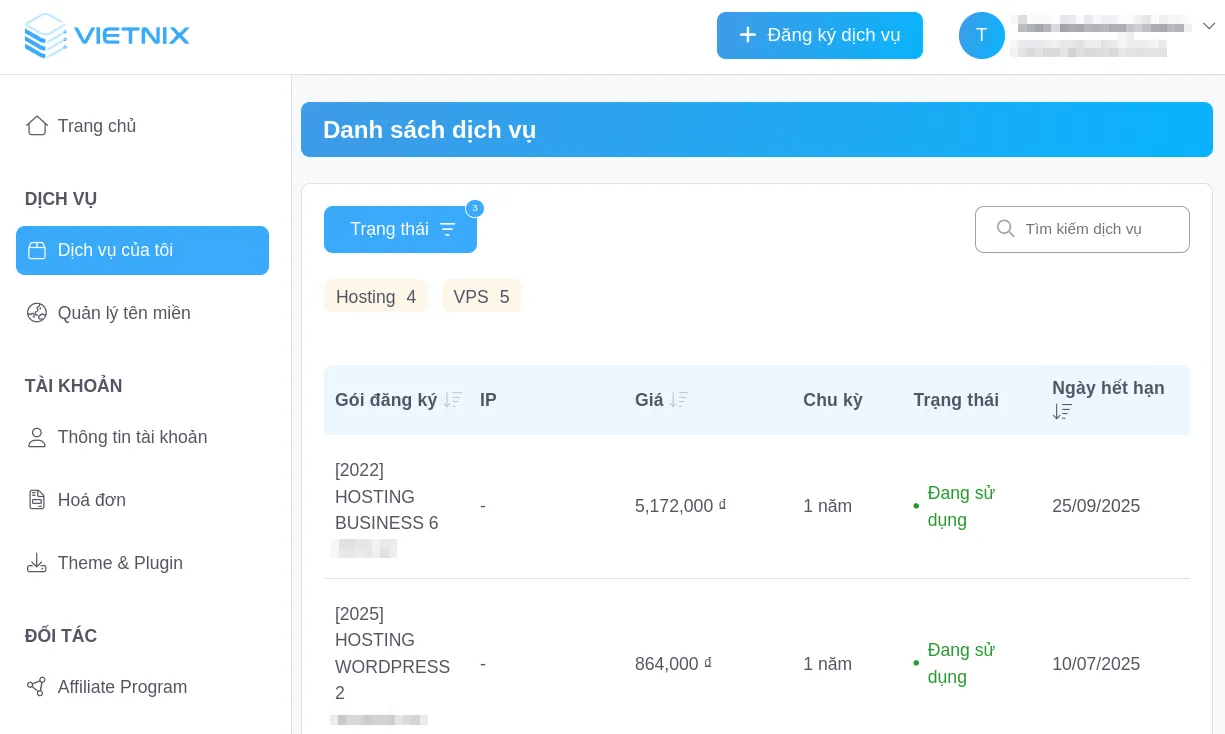1225x734 pixels.
Task: Click expiry date 10/07/2025
Action: tap(1096, 664)
